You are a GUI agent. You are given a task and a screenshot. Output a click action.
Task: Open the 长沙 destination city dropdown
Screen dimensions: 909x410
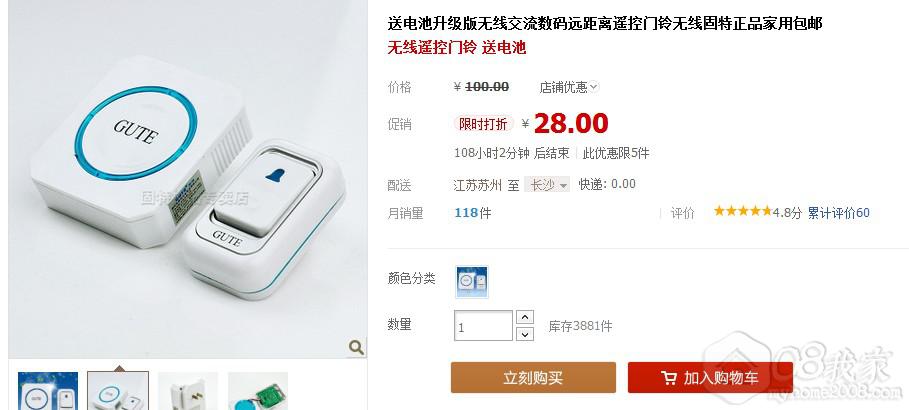tap(547, 184)
